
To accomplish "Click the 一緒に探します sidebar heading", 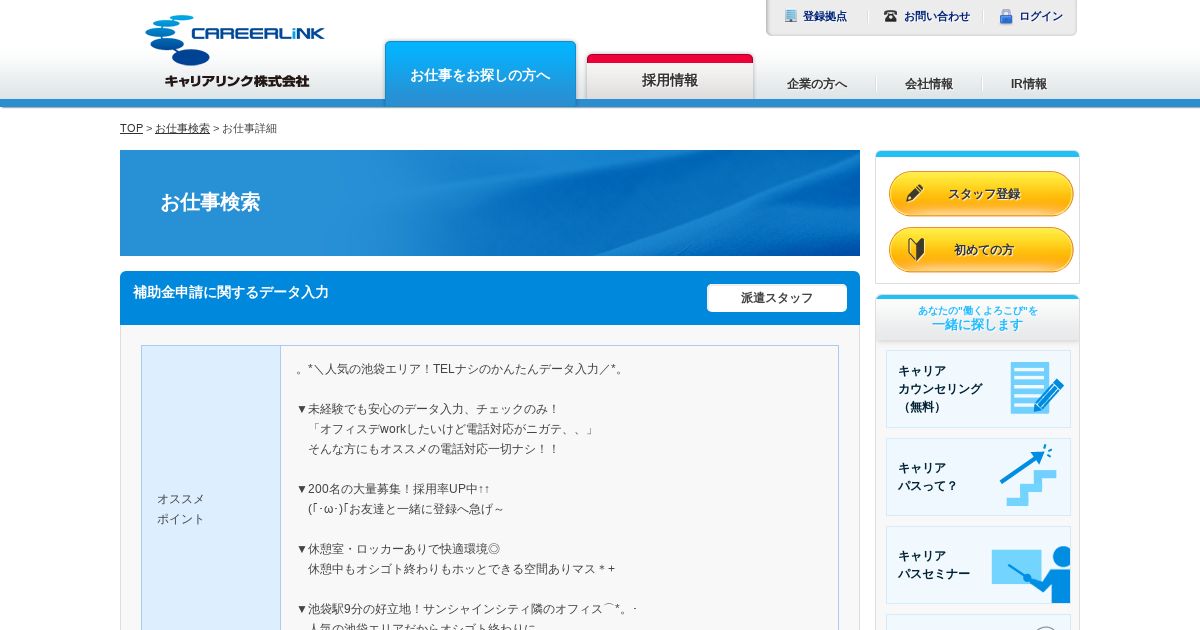I will pyautogui.click(x=978, y=324).
